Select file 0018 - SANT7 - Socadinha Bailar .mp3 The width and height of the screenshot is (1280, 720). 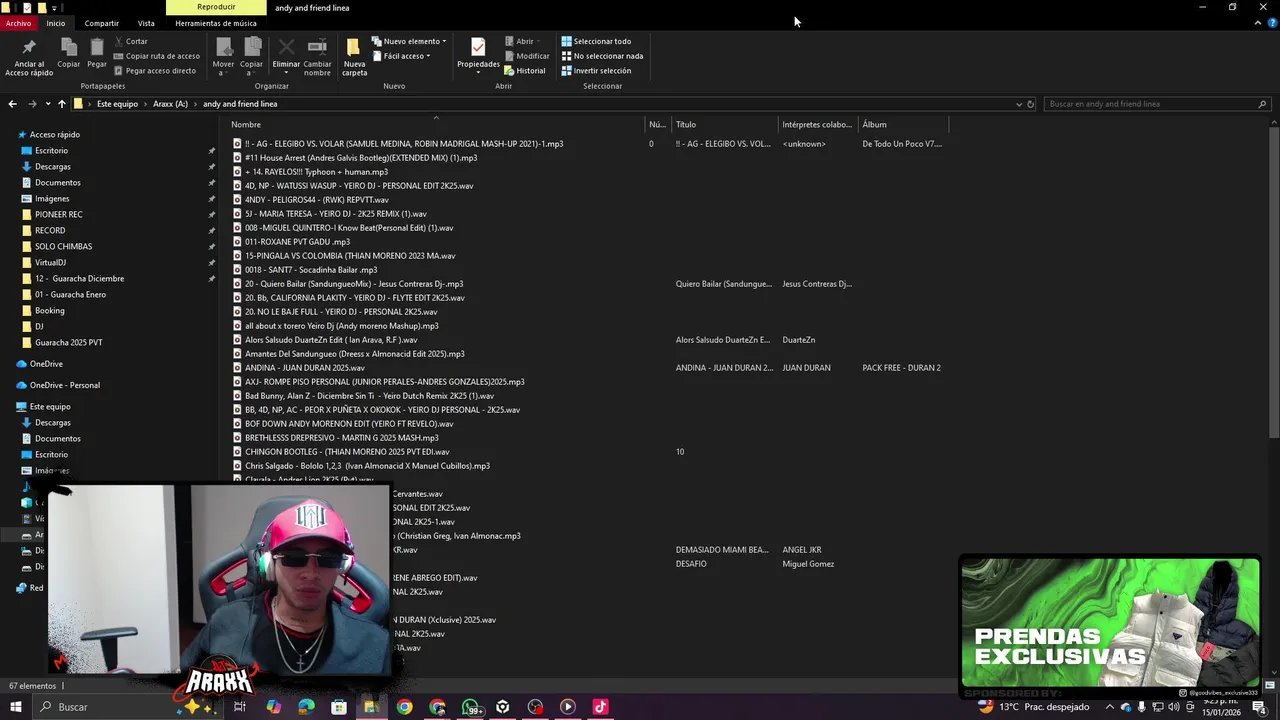(x=311, y=270)
